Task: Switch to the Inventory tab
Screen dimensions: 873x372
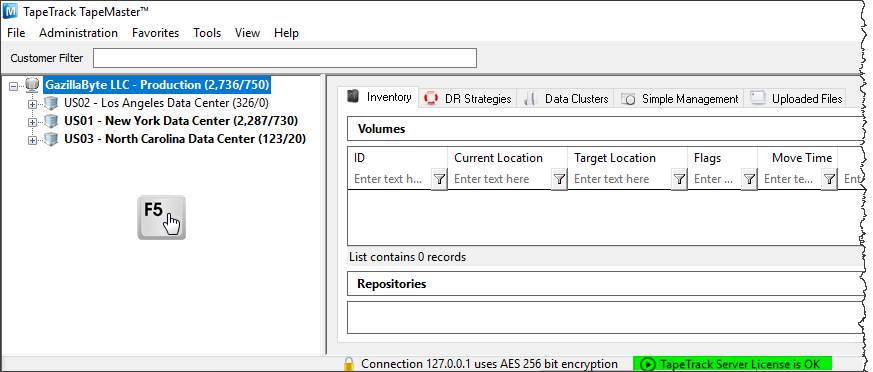Action: point(379,97)
